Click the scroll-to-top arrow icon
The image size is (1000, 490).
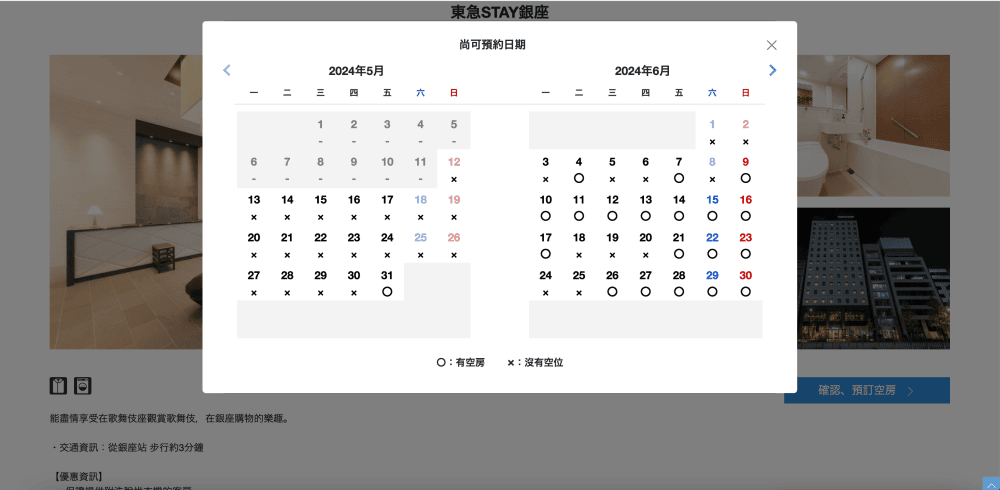click(x=991, y=484)
